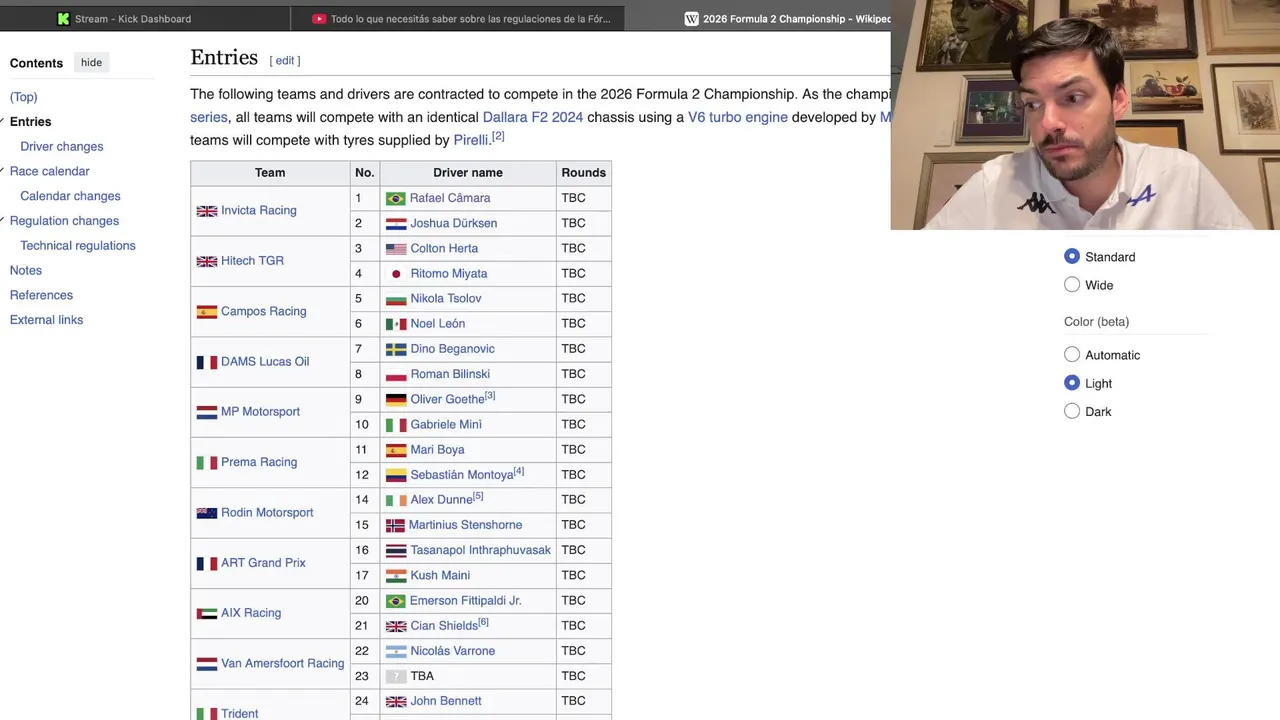
Task: Click the German flag next to Oliver Goethe
Action: (396, 400)
